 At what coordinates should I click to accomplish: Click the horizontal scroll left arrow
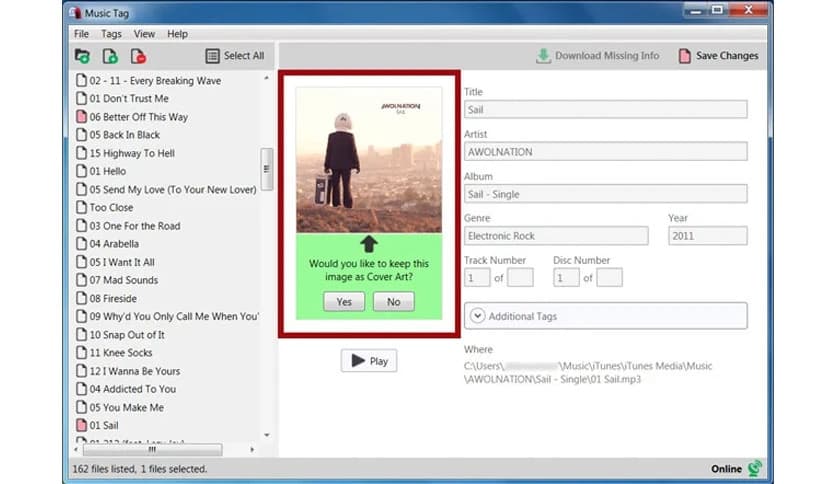[x=76, y=449]
